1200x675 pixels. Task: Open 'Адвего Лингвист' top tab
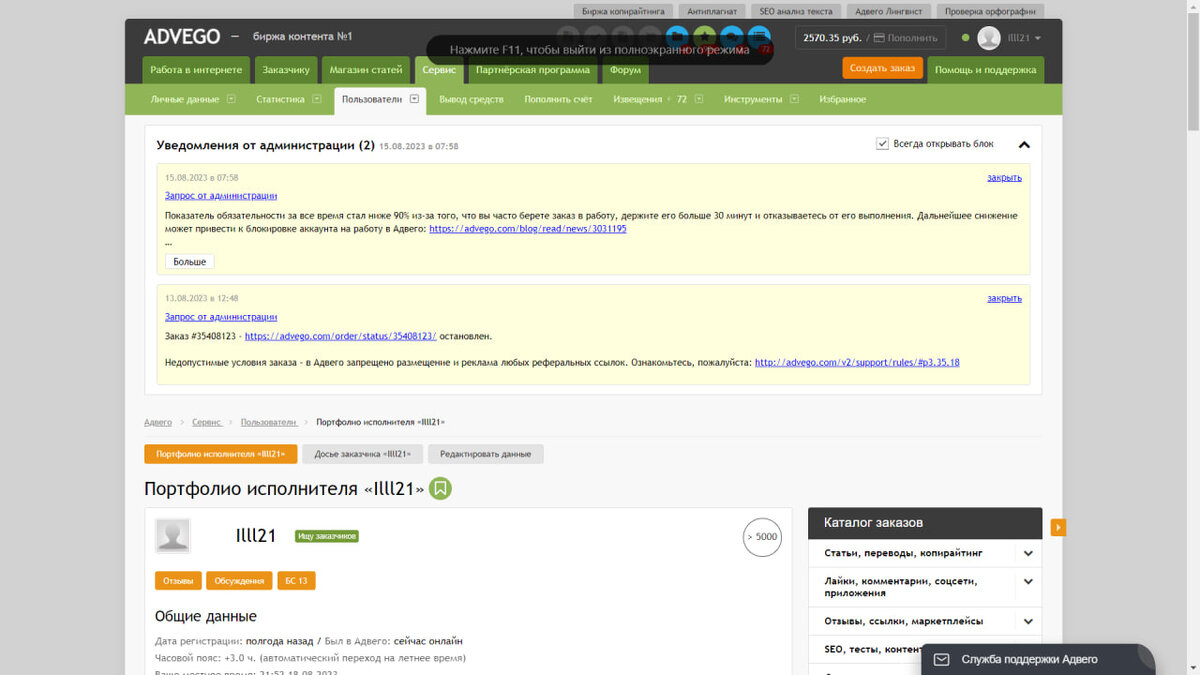point(887,11)
